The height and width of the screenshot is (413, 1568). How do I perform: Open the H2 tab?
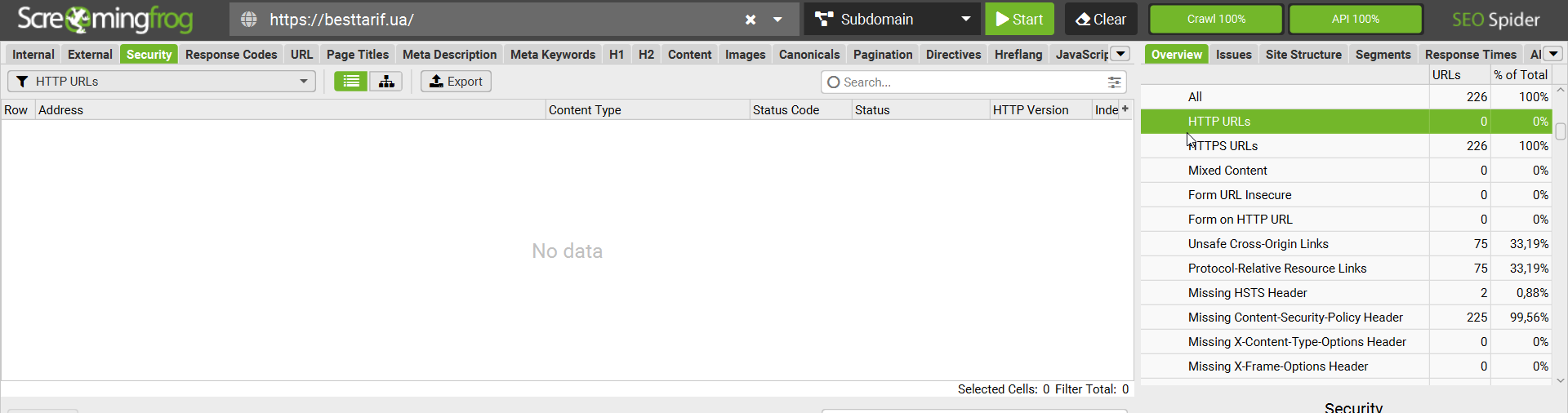pyautogui.click(x=646, y=55)
